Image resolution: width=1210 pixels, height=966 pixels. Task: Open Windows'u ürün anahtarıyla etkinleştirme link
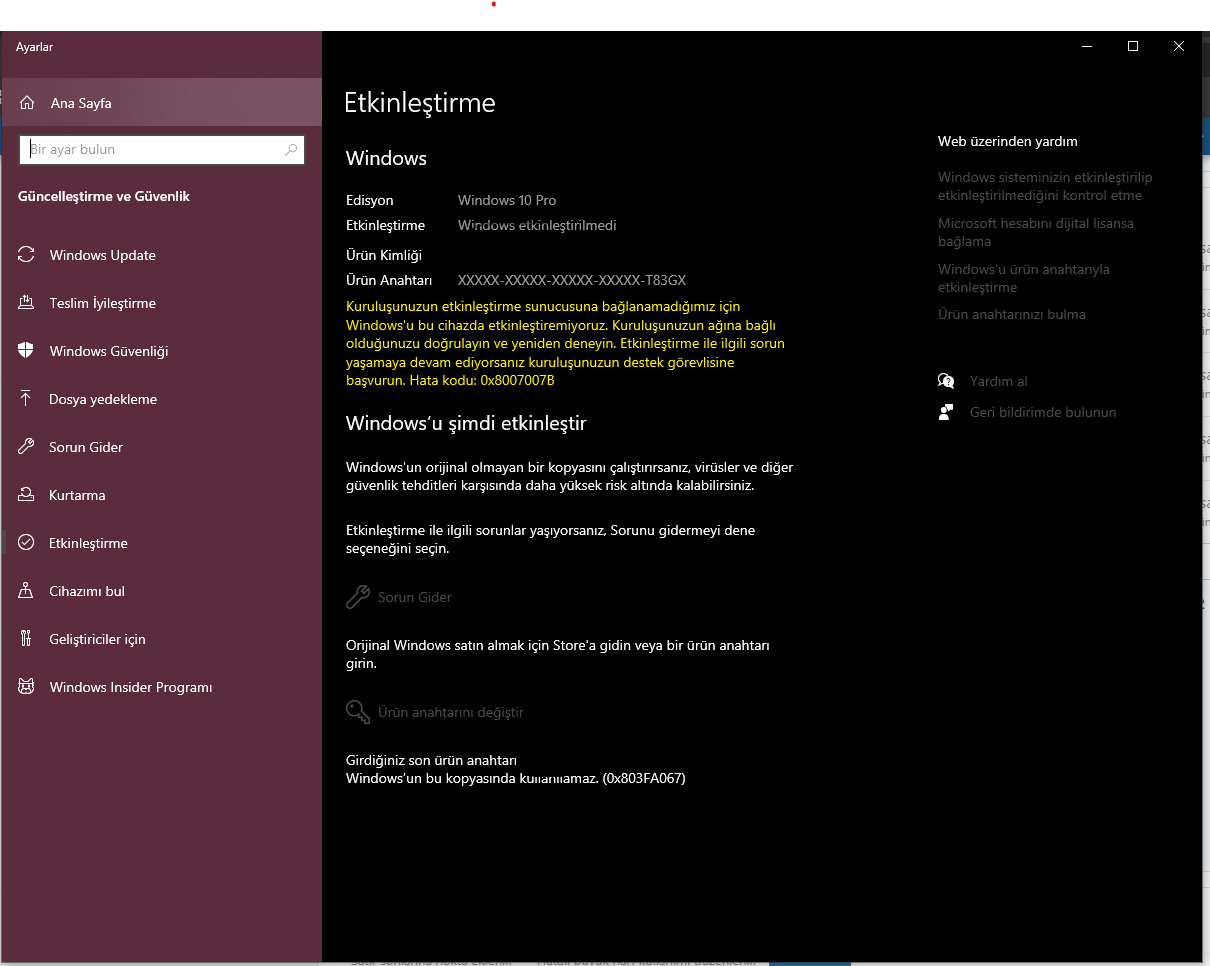[x=1024, y=278]
